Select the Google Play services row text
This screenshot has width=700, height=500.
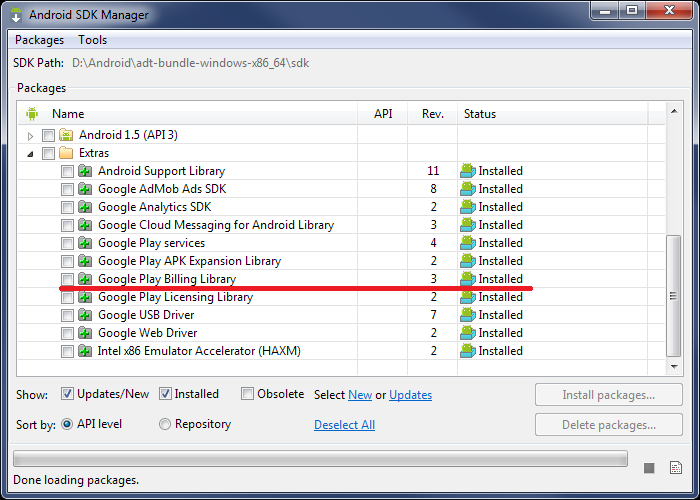click(x=151, y=243)
